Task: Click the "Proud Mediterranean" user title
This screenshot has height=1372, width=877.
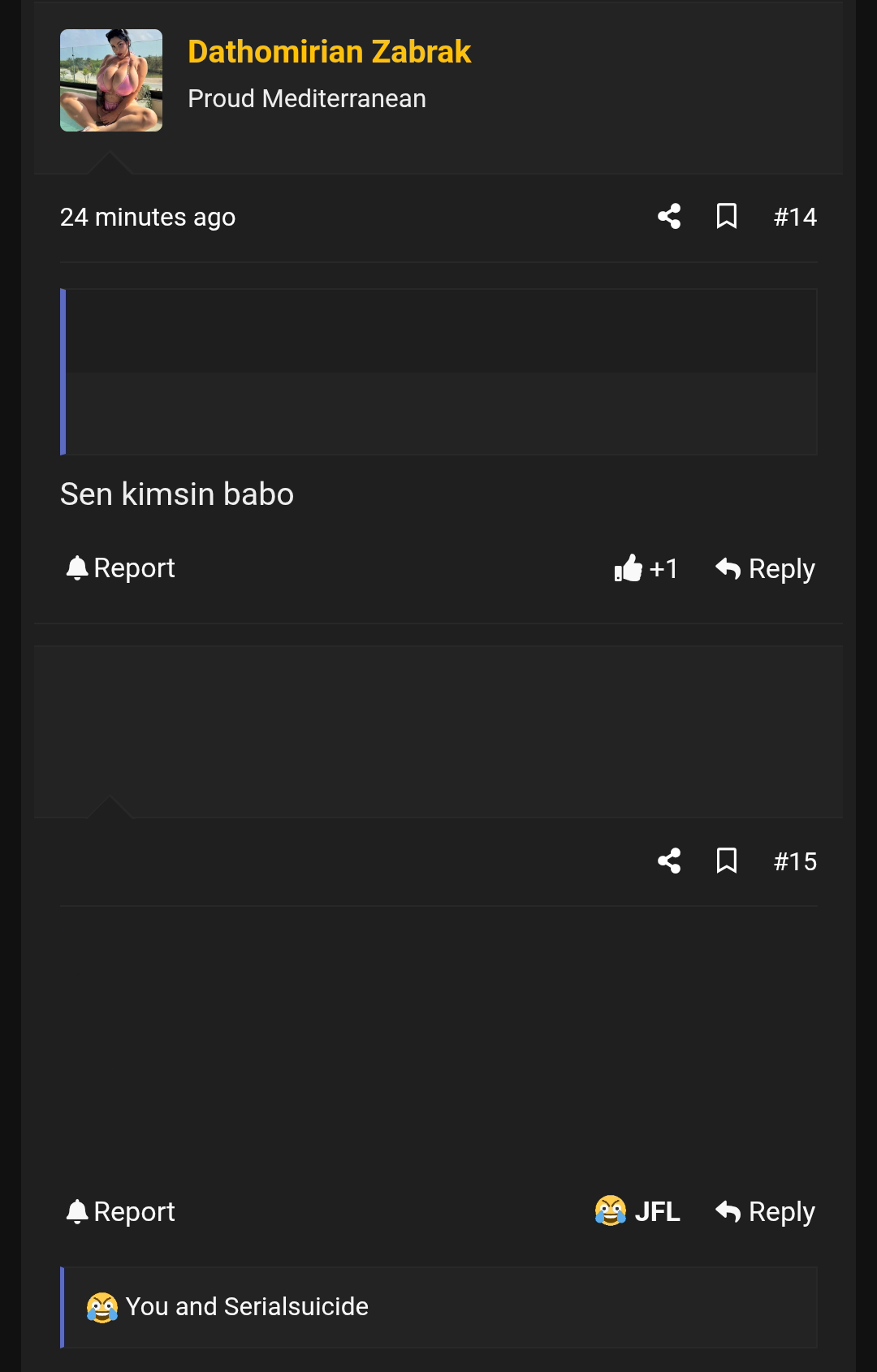Action: (x=307, y=98)
